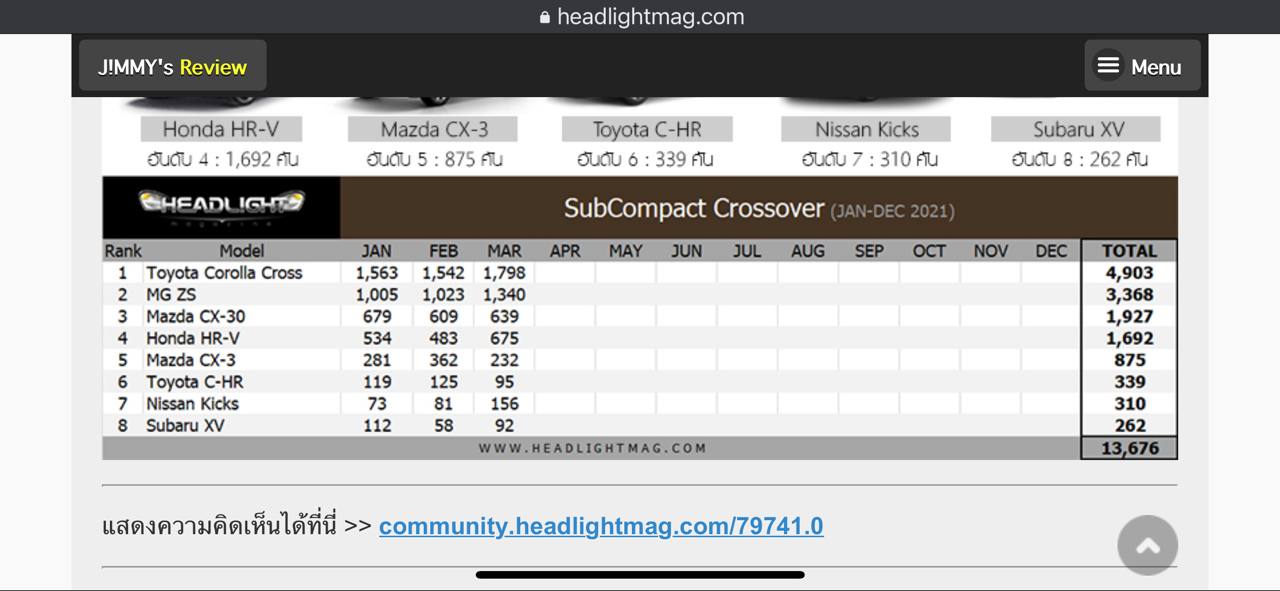Image resolution: width=1280 pixels, height=591 pixels.
Task: Click the Mazda CX-30 row name
Action: point(195,317)
